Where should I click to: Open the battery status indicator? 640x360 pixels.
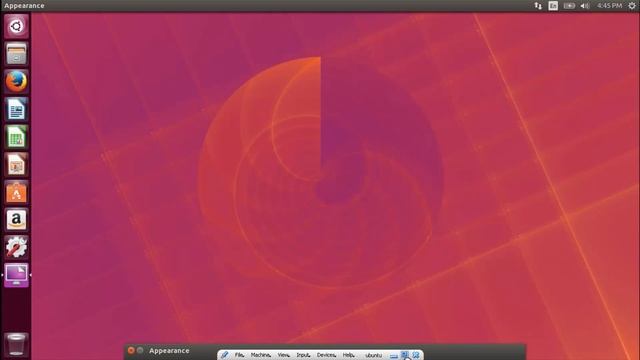tap(569, 6)
